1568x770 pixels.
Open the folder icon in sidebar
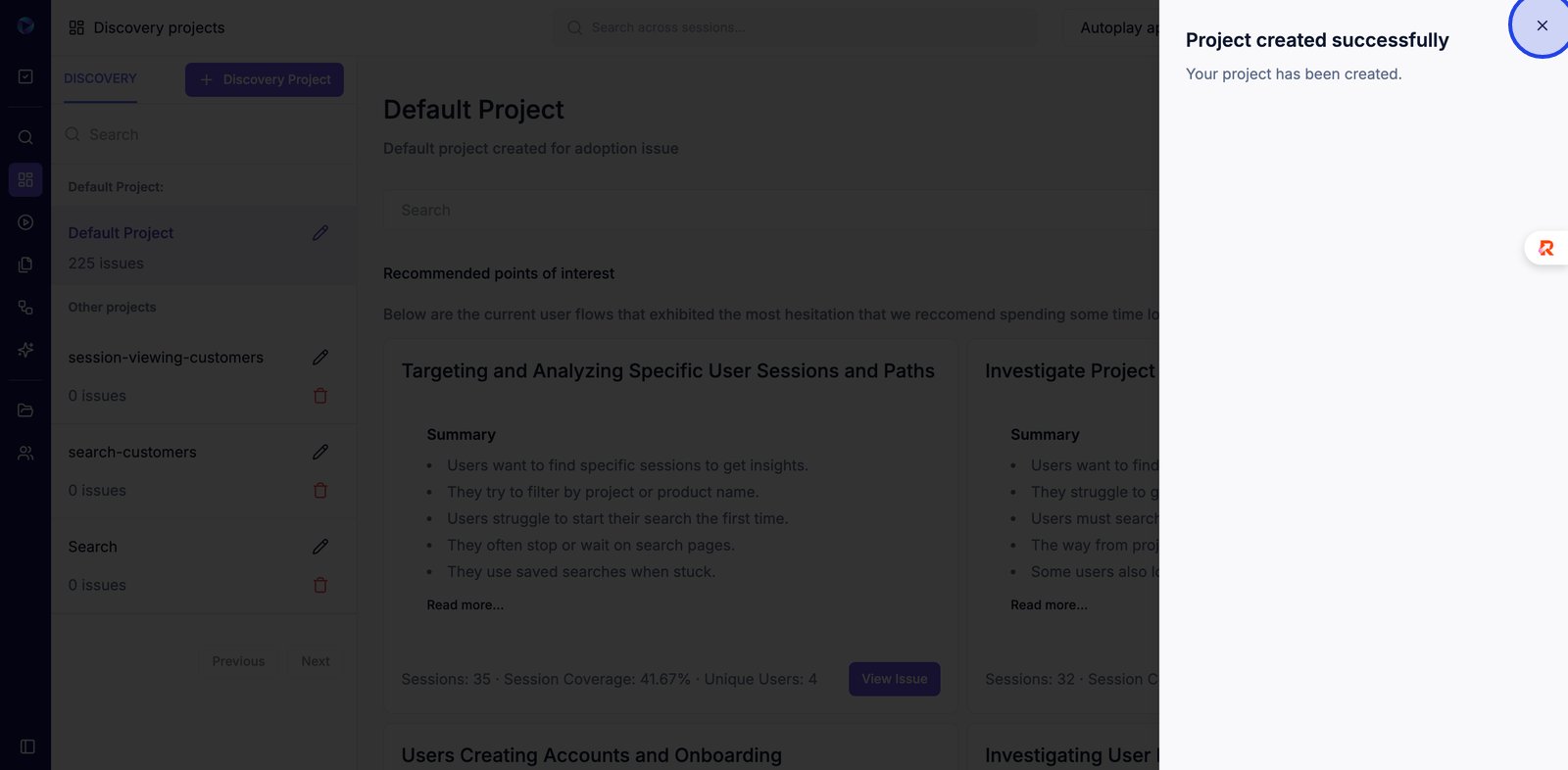(x=25, y=410)
